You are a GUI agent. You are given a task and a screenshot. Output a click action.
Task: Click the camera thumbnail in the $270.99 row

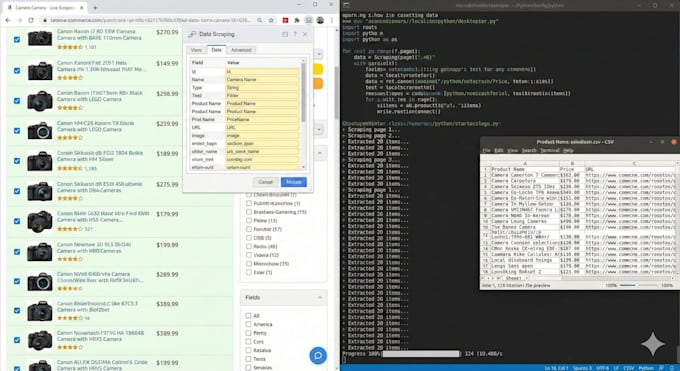(x=40, y=39)
